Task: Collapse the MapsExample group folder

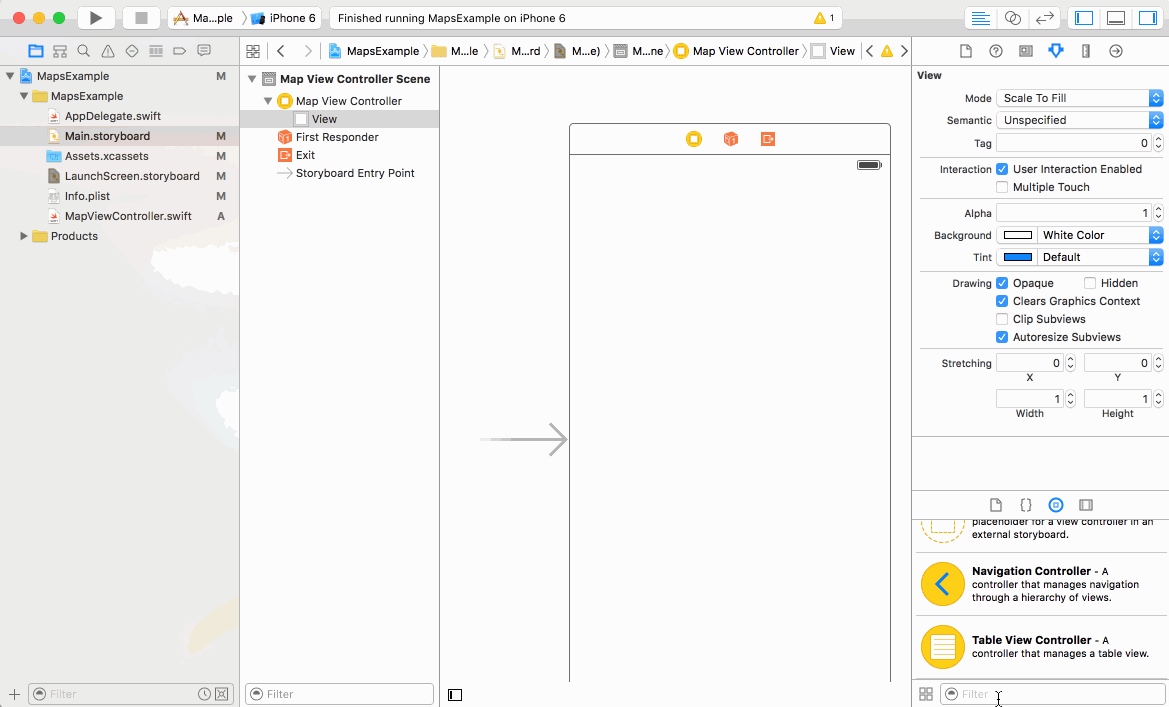Action: click(x=24, y=96)
